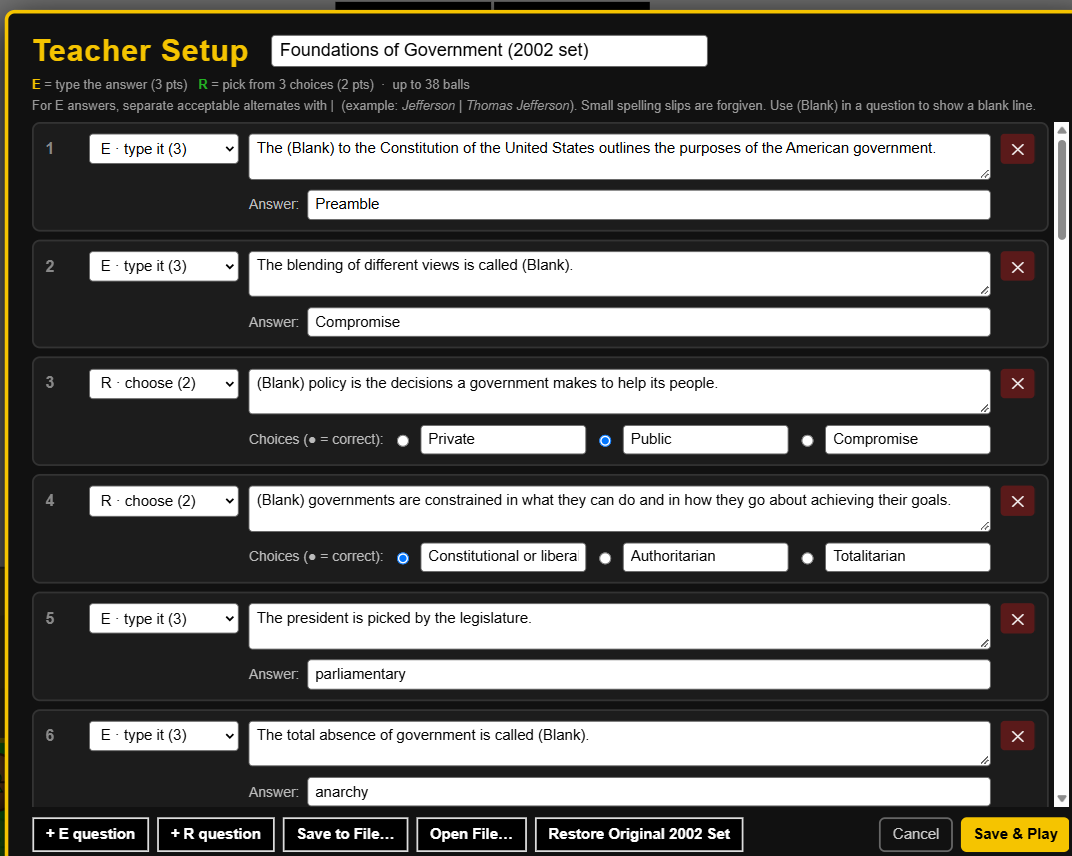Mark 'Compromise' choice as correct in question 3
Screen dimensions: 1072x856
807,440
